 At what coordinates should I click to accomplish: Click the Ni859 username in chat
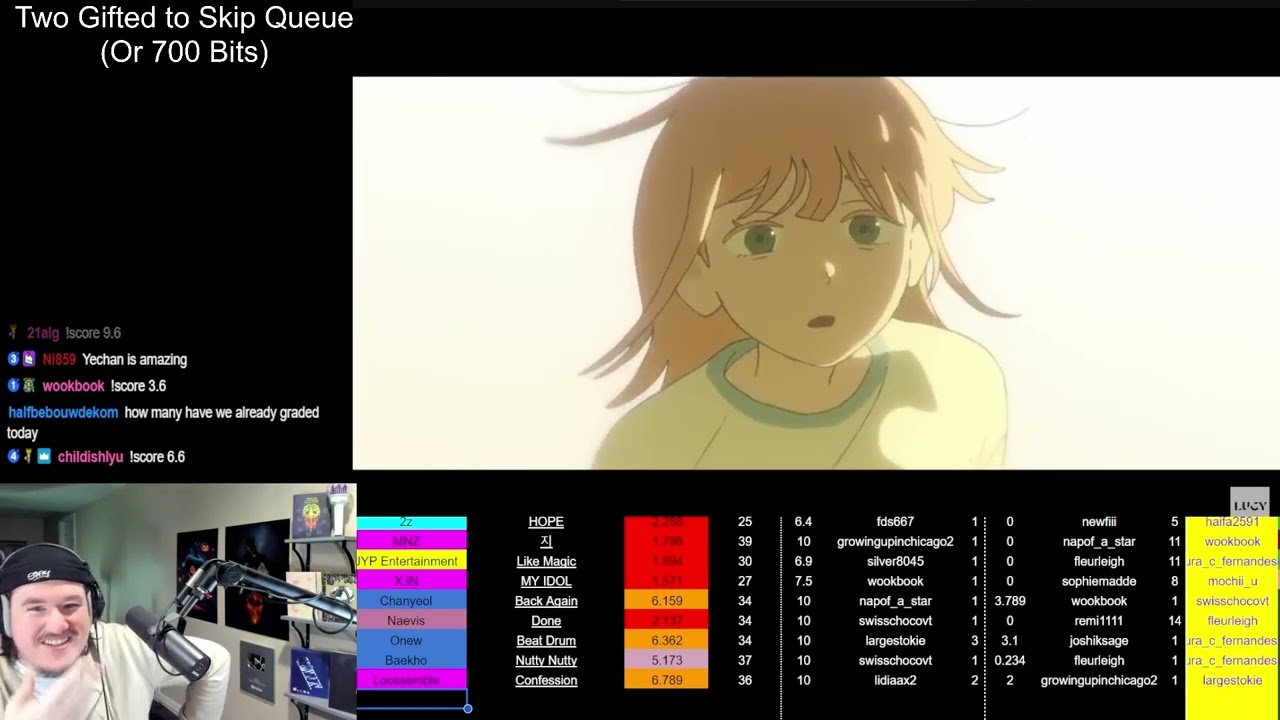pyautogui.click(x=59, y=359)
